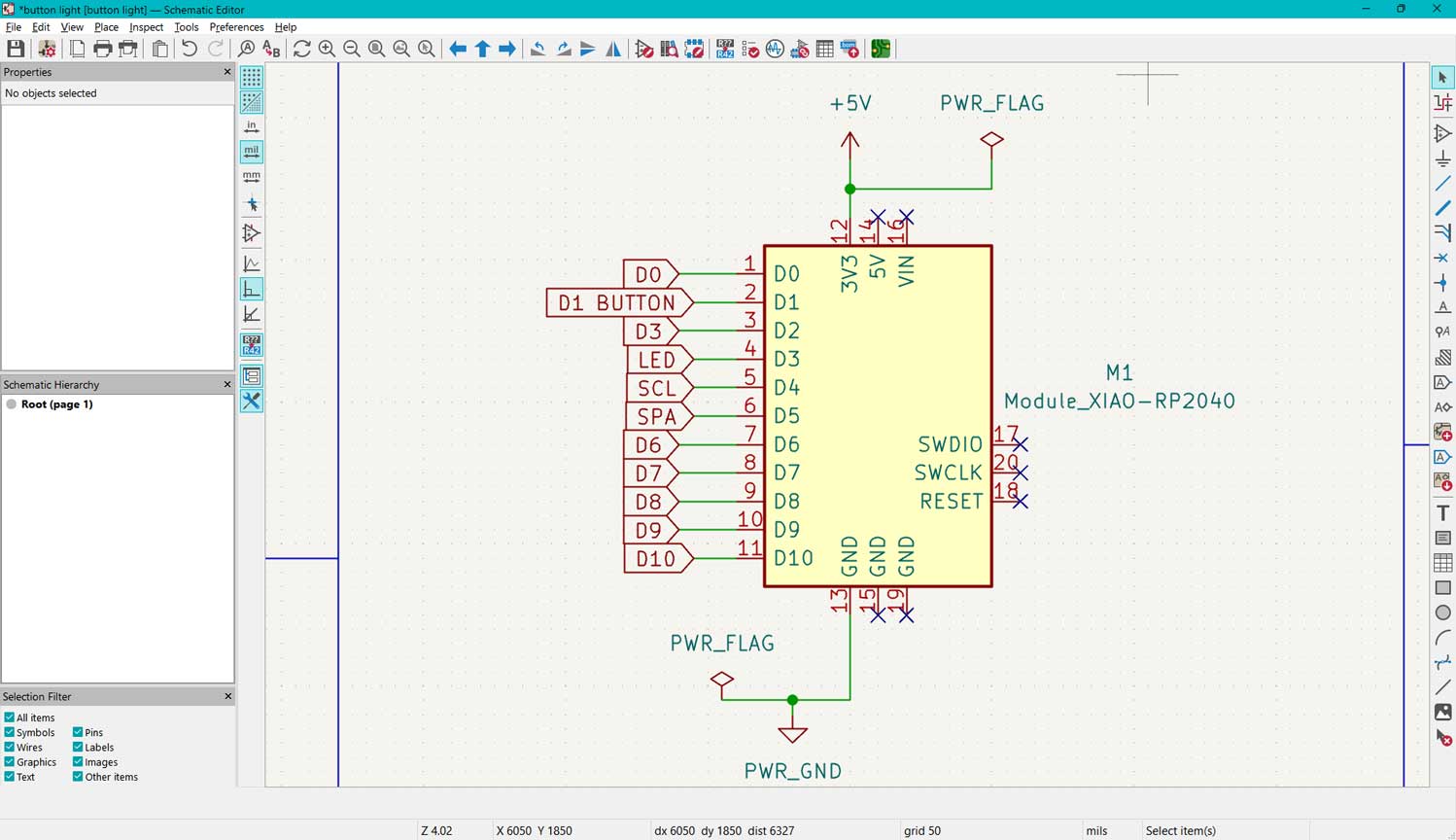The image size is (1456, 840).
Task: Disable the All items filter checkbox
Action: (x=9, y=717)
